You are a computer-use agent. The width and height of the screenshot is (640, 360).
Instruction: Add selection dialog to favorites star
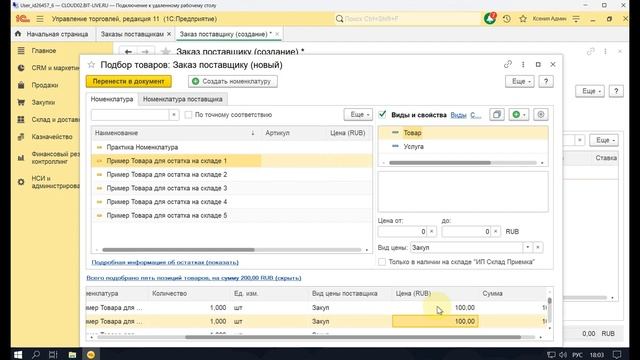tap(91, 64)
